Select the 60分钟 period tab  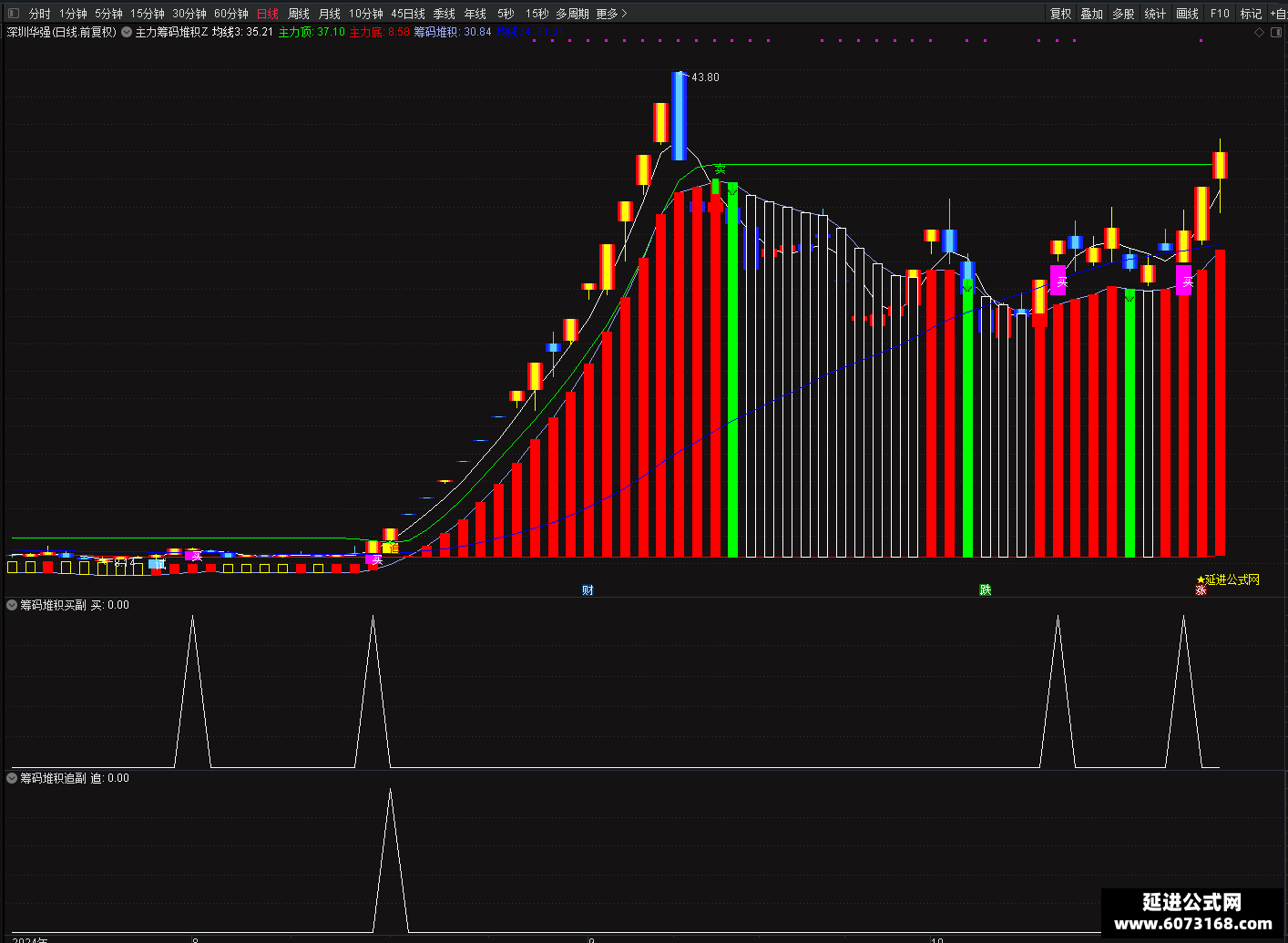[x=231, y=14]
